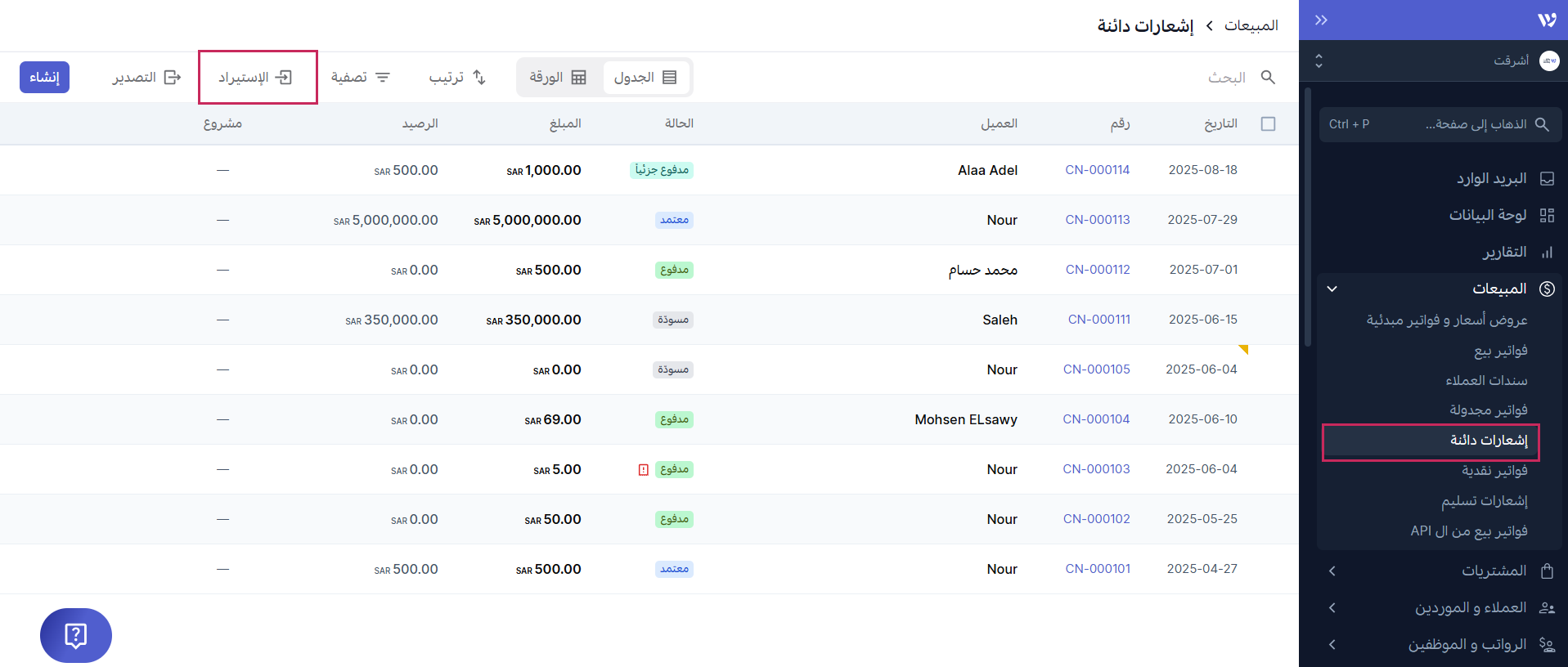Open إشعارات تسليم in the sidebar
Viewport: 1568px width, 667px height.
point(1484,500)
